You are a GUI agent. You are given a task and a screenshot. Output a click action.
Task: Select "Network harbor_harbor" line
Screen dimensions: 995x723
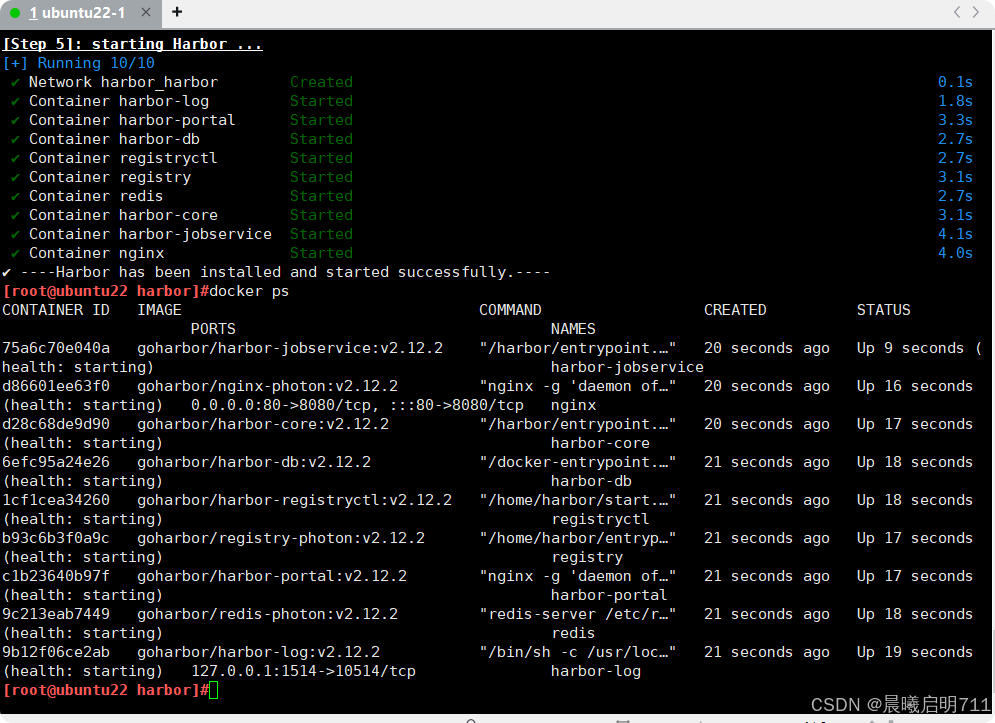coord(123,82)
